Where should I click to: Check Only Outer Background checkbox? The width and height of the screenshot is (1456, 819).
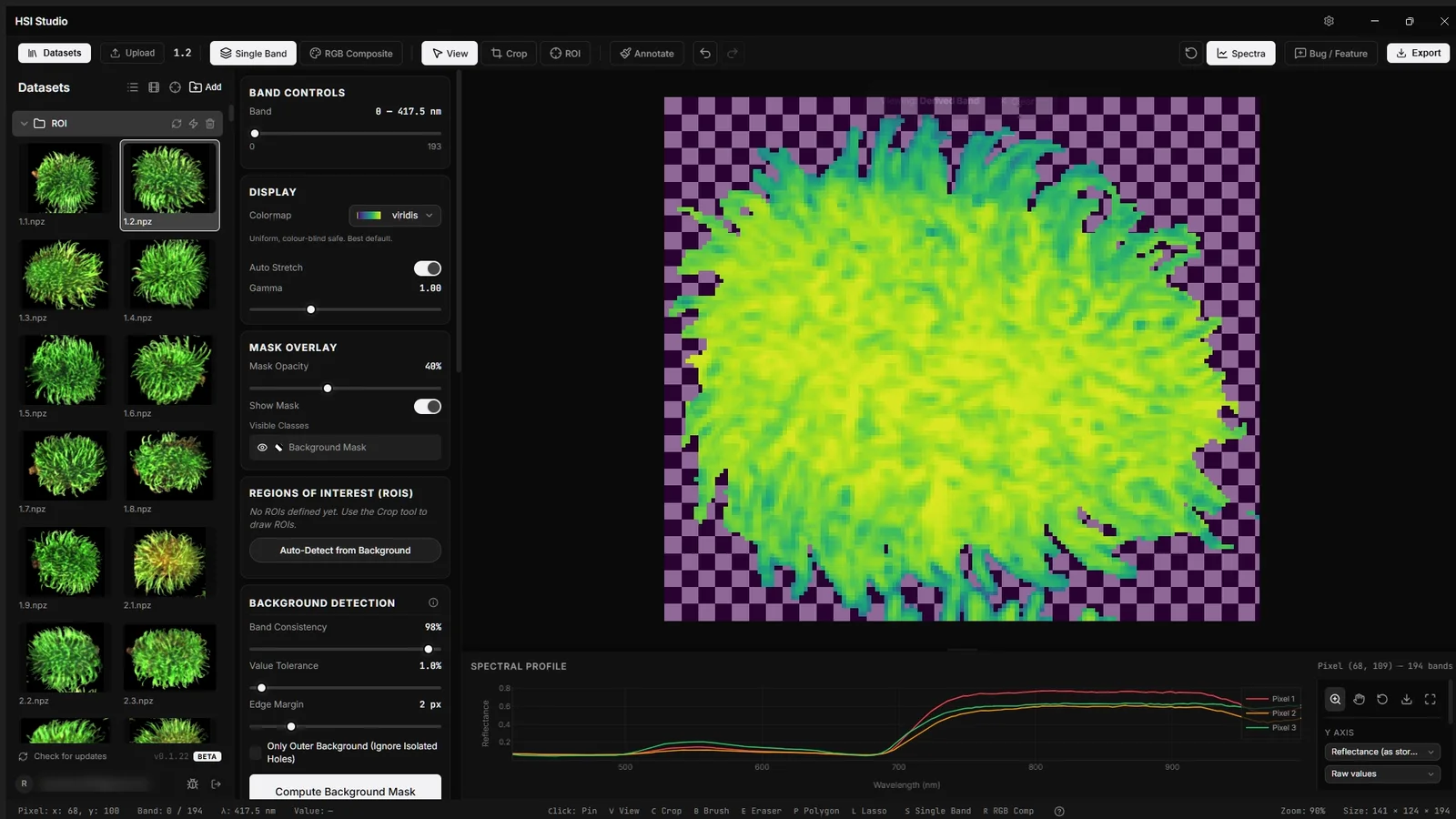coord(256,753)
